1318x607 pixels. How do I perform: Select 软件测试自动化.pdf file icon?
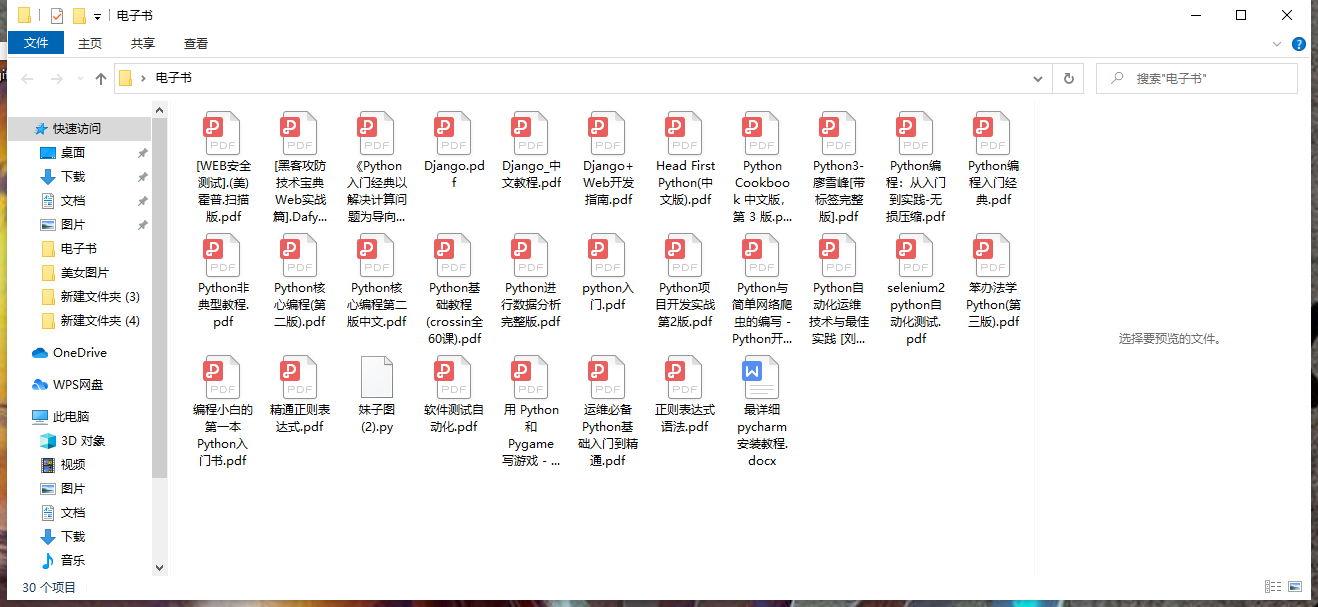coord(454,377)
